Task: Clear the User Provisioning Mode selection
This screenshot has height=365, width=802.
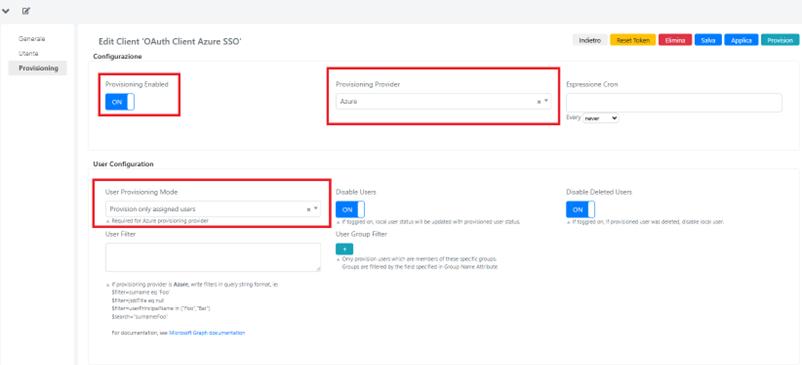Action: (308, 210)
